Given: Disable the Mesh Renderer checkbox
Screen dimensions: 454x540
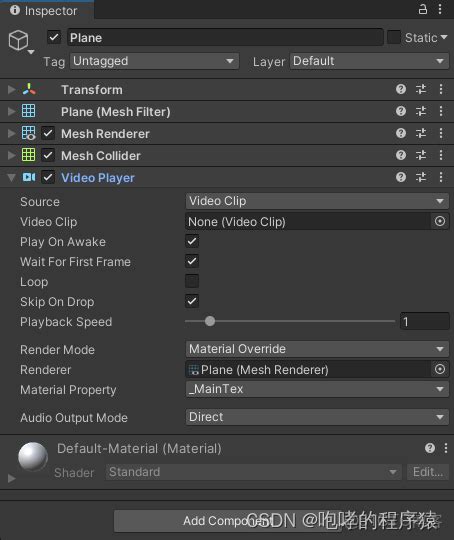Looking at the screenshot, I should (48, 133).
